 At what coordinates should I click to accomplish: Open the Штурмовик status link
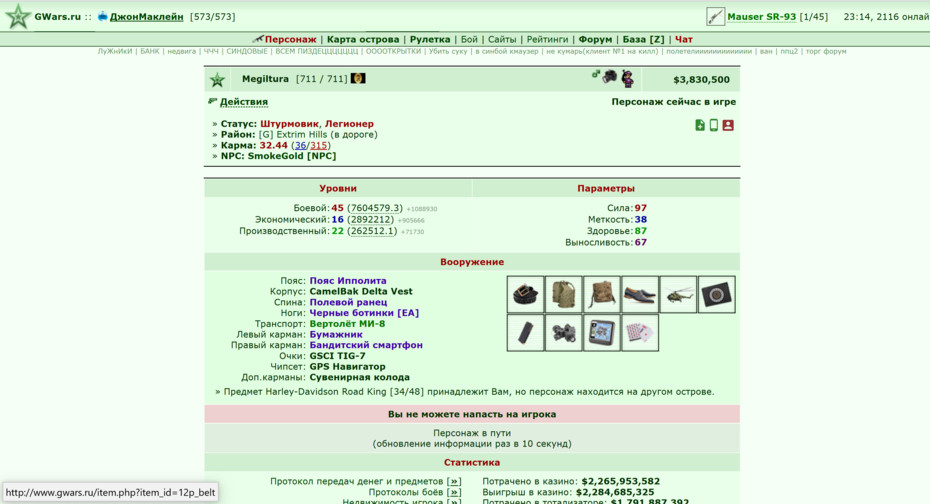pyautogui.click(x=289, y=124)
